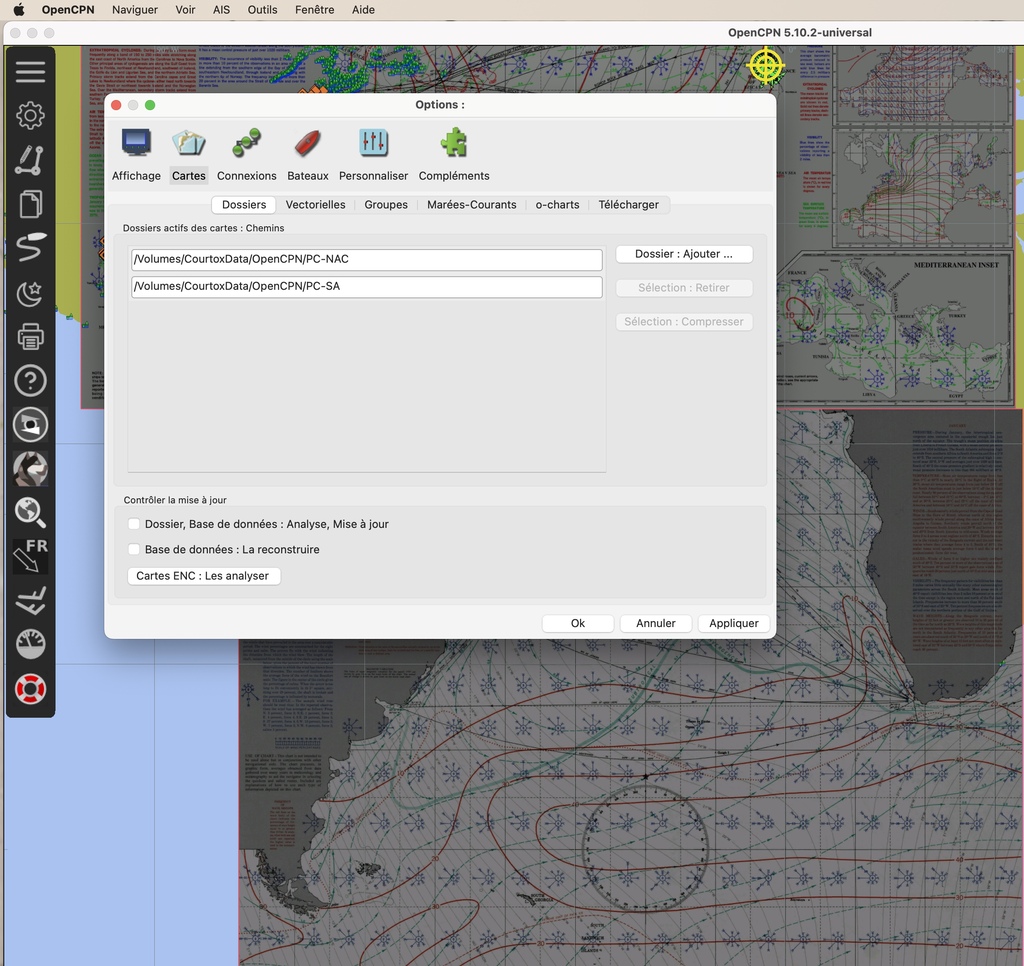1024x966 pixels.
Task: Open the Personnaliser section
Action: coord(374,155)
